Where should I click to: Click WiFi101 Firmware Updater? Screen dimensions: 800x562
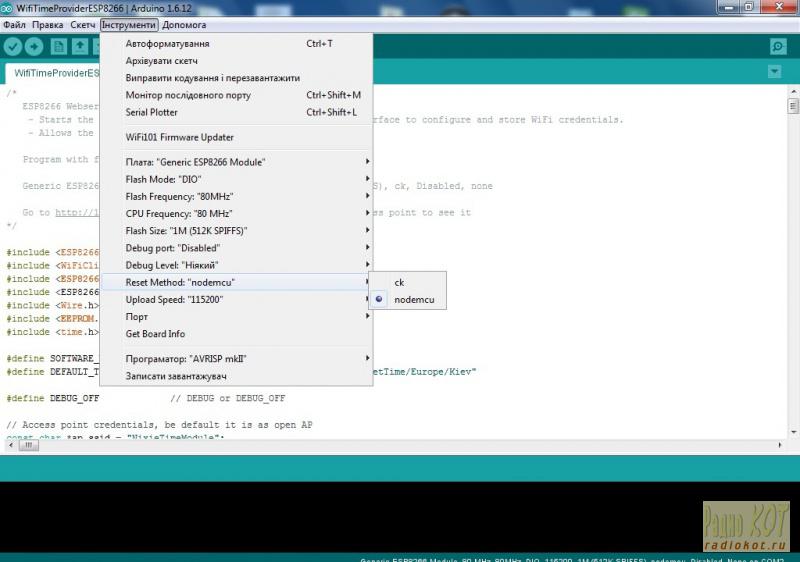point(180,137)
